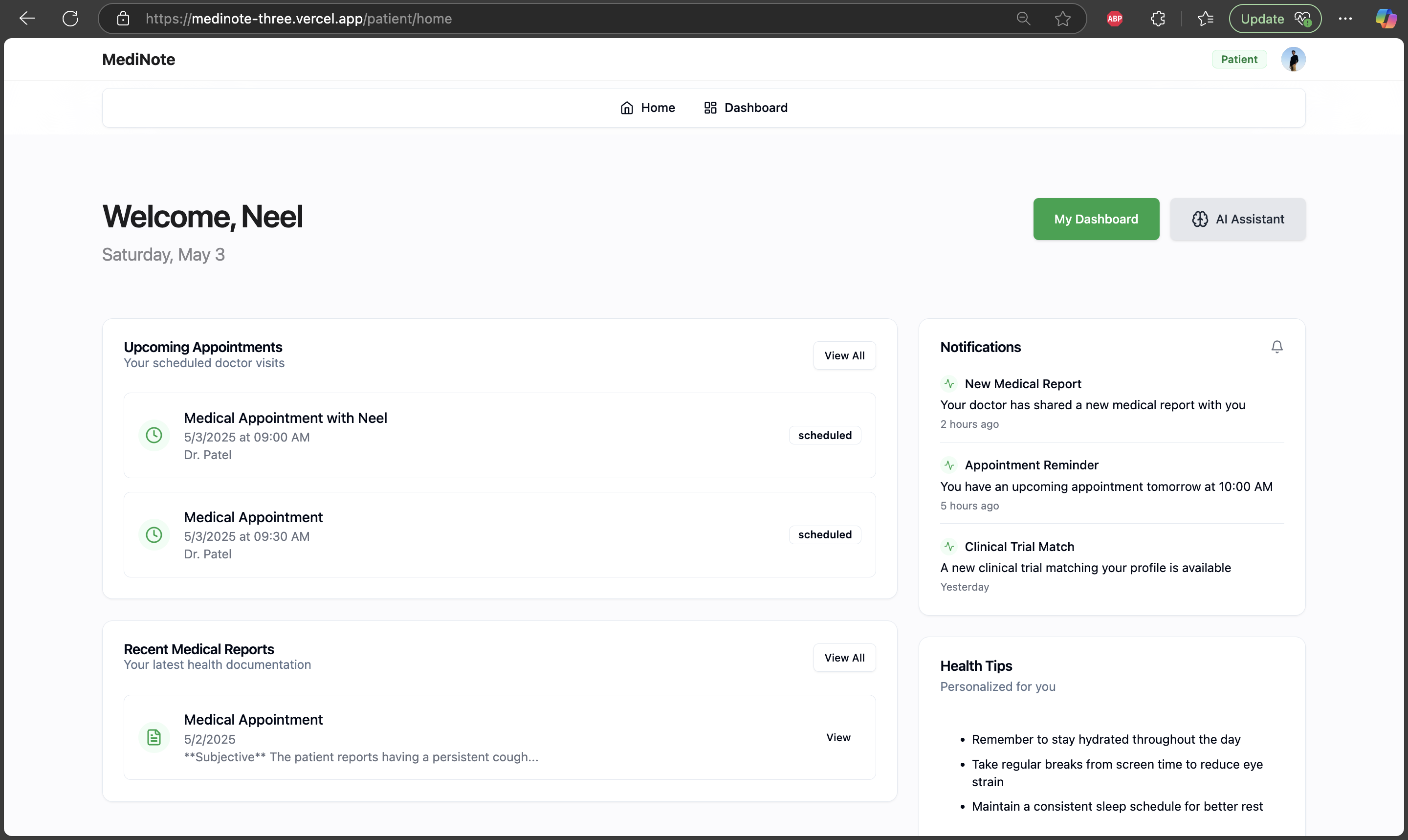Click the Copilot icon in the browser

[1386, 19]
